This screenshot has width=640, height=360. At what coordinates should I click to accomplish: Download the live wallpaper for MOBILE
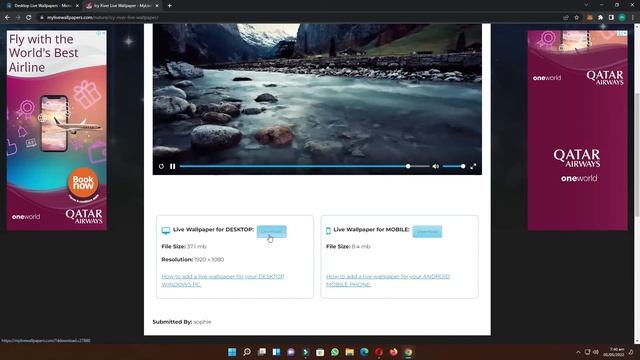pyautogui.click(x=427, y=231)
